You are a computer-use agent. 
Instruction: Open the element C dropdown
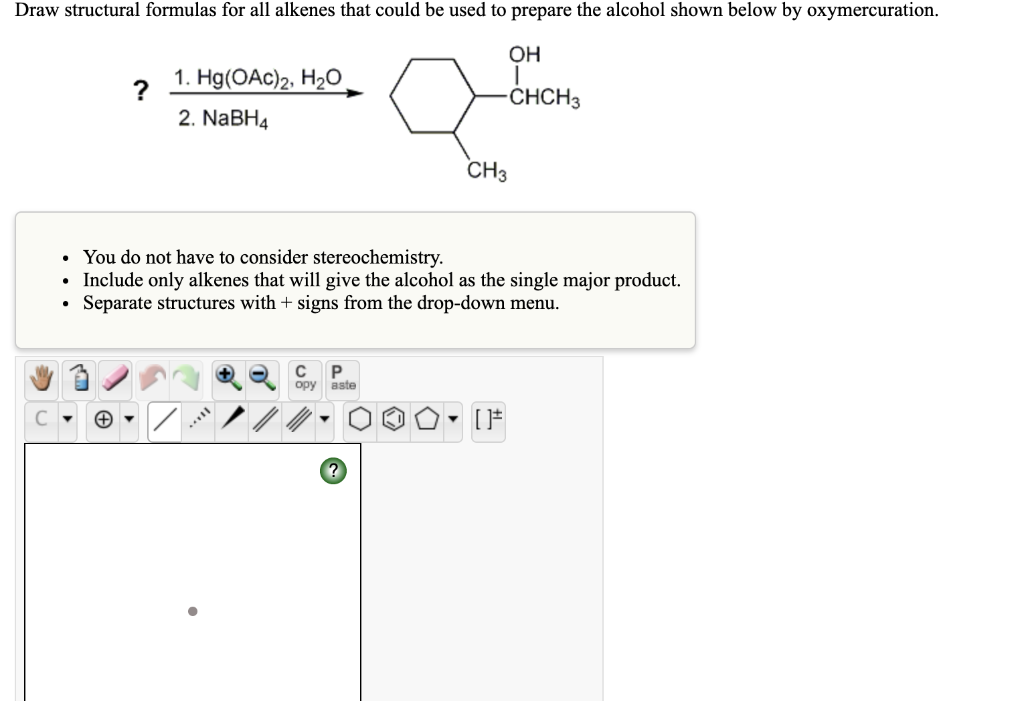click(43, 418)
